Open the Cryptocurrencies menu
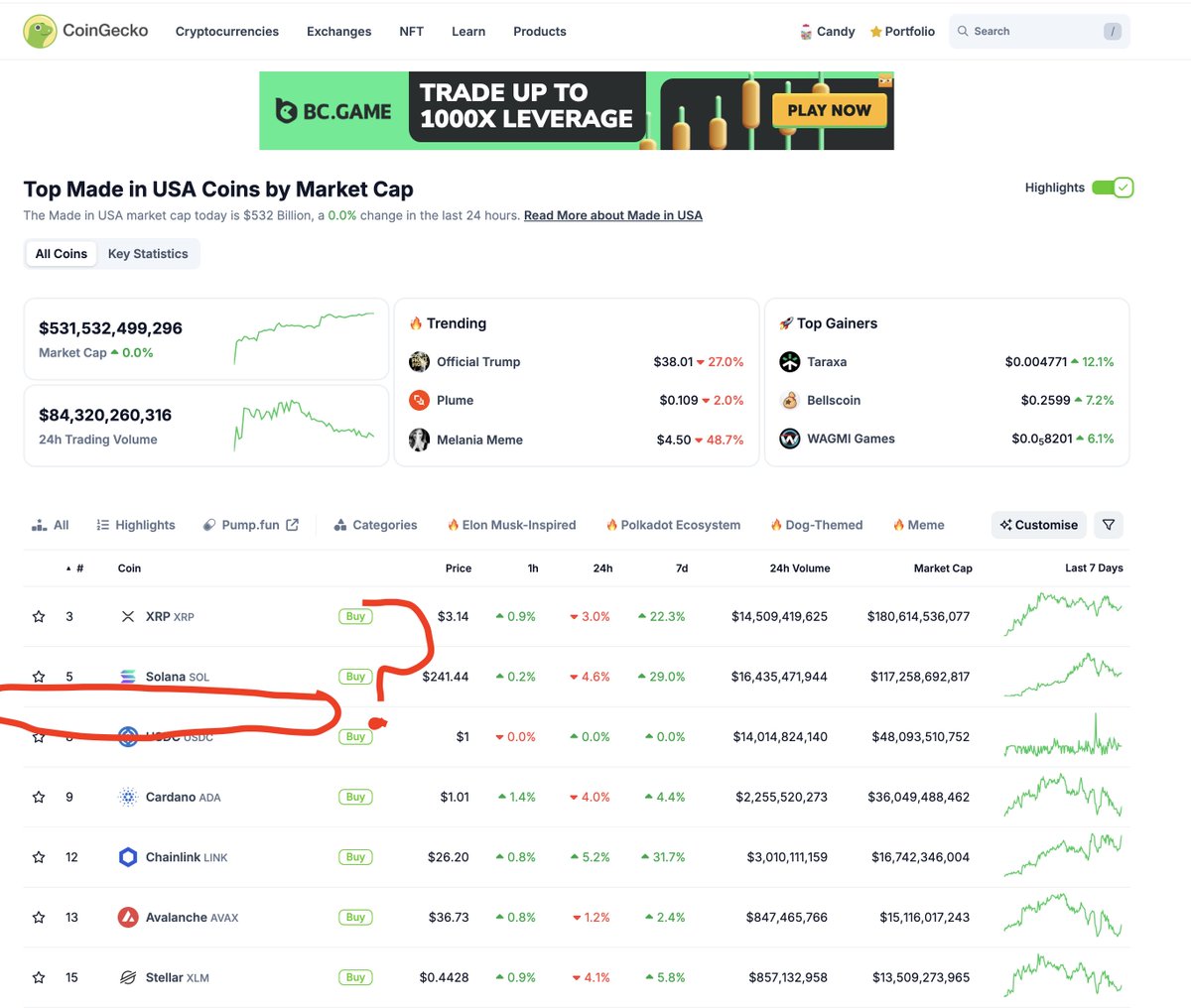This screenshot has width=1191, height=1008. point(227,32)
